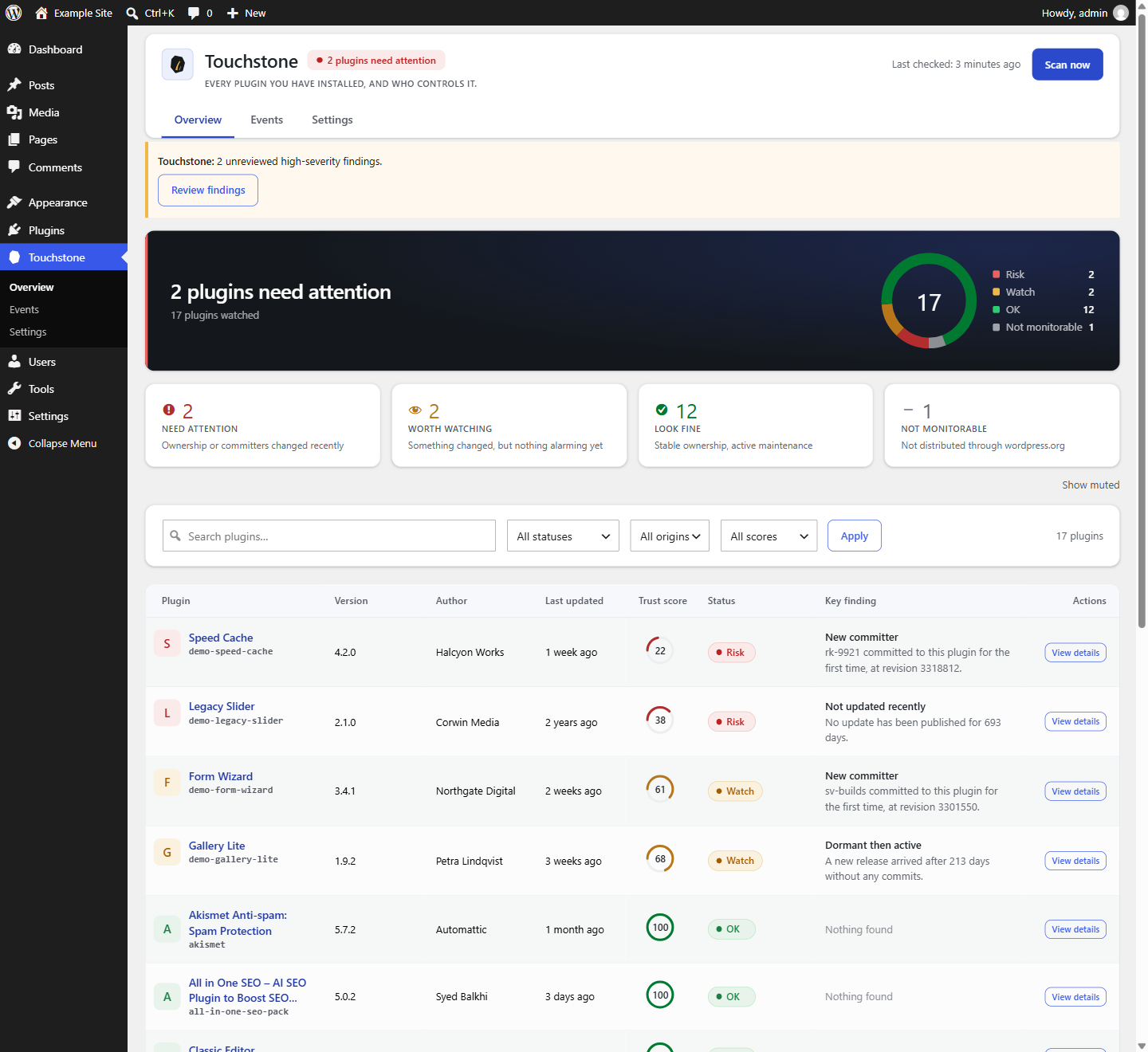Open the comments bubble in admin bar

[194, 14]
